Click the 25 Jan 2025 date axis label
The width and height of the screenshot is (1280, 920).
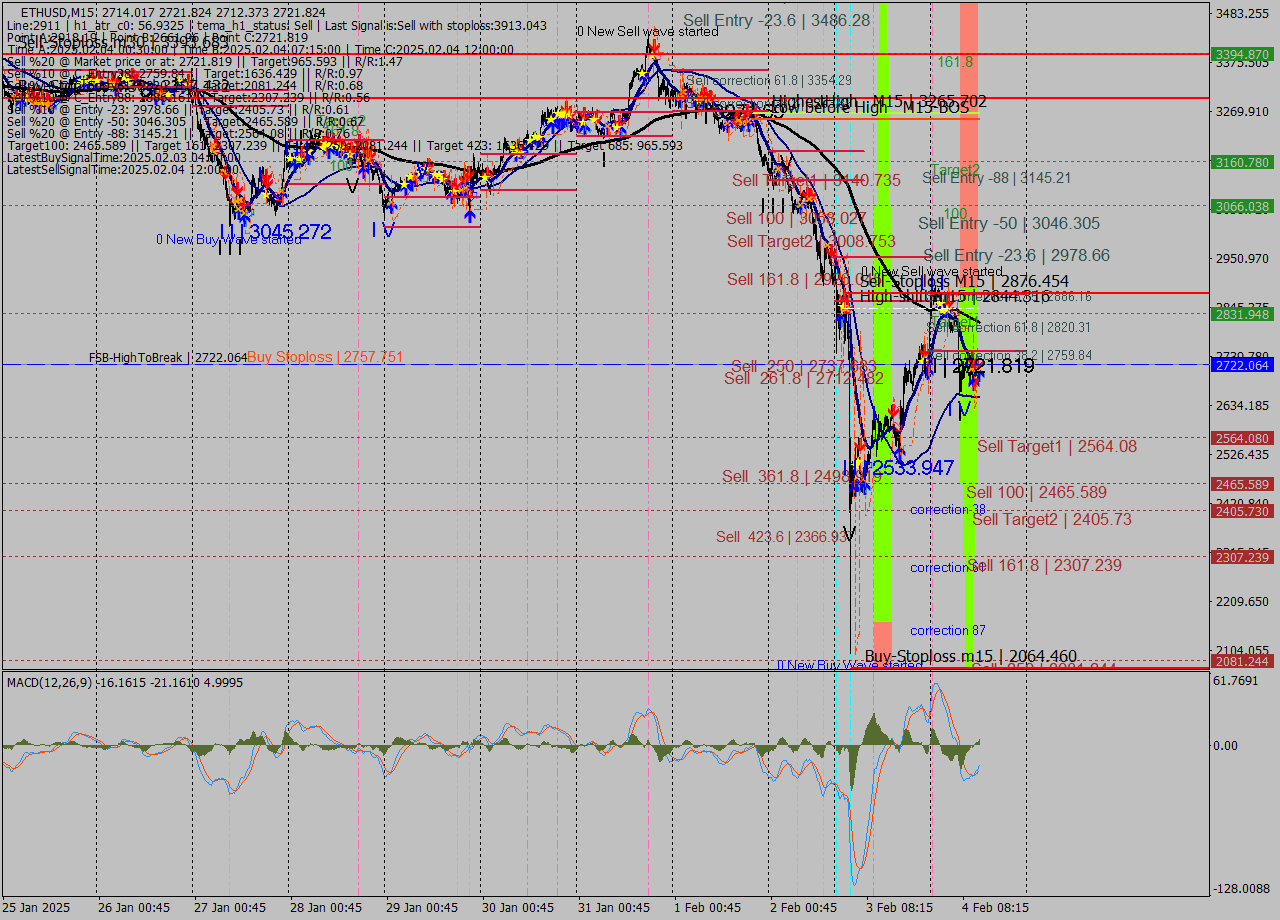[x=38, y=907]
